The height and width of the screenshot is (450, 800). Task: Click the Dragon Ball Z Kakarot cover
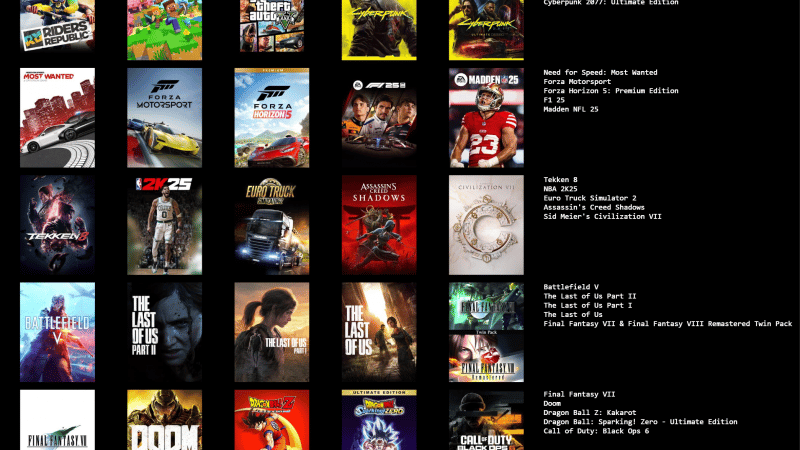(x=271, y=420)
